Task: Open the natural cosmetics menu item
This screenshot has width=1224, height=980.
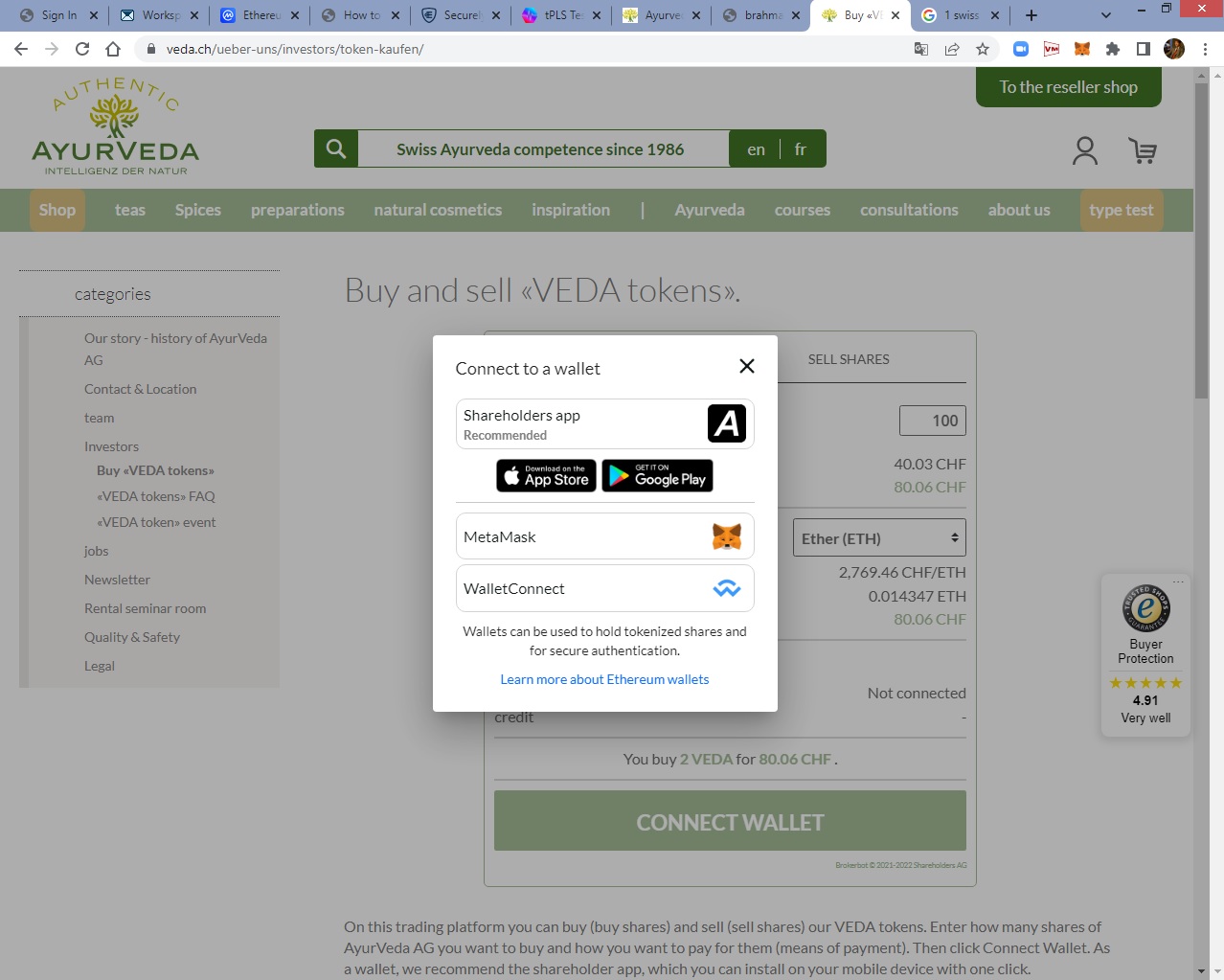Action: tap(438, 210)
